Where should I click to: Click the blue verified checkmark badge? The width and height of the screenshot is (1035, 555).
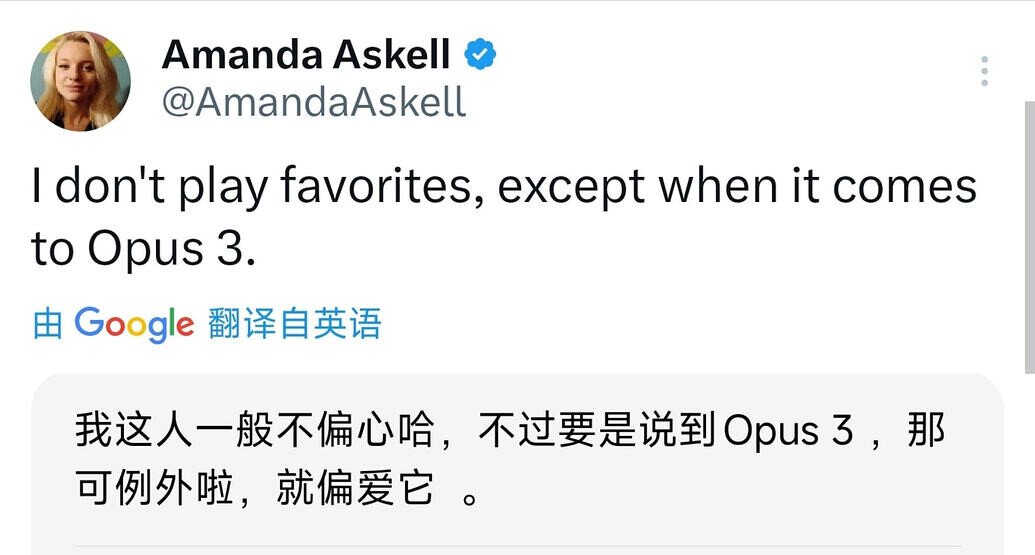coord(480,54)
